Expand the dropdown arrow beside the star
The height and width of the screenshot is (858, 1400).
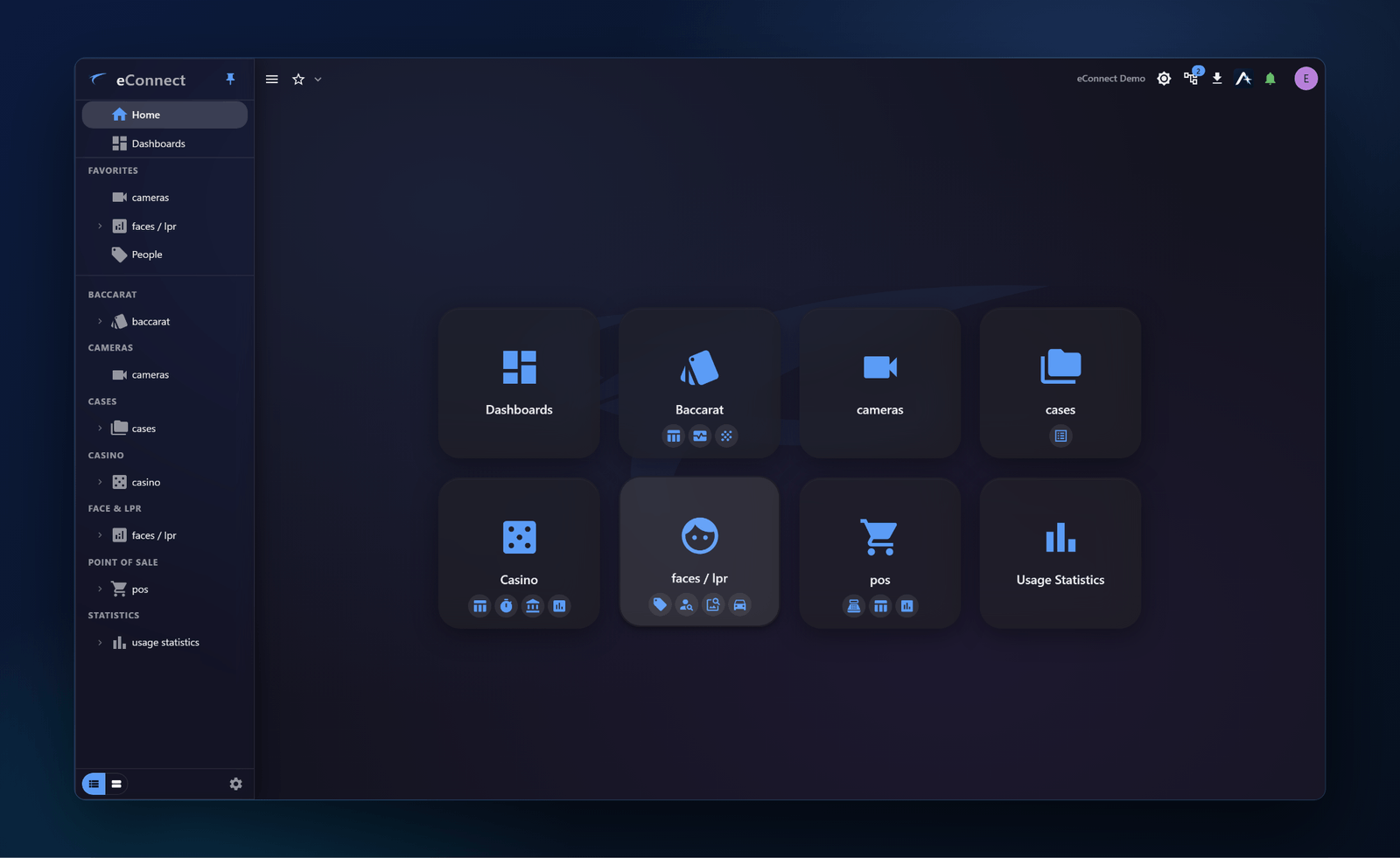(318, 79)
